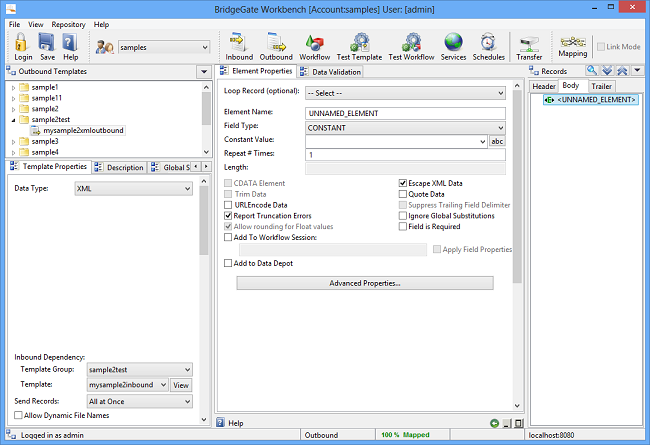Switch to the Header records tab

pos(543,86)
